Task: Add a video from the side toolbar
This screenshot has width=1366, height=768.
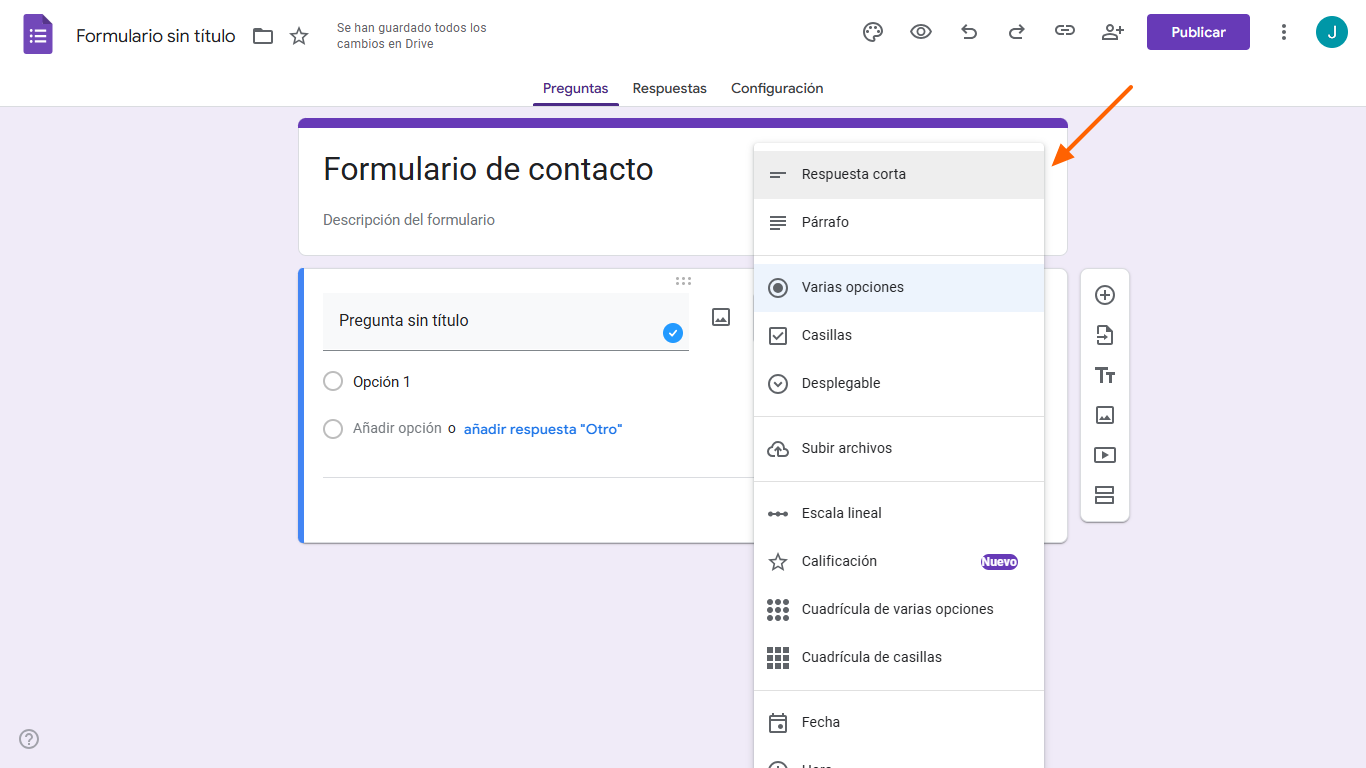Action: pyautogui.click(x=1105, y=455)
